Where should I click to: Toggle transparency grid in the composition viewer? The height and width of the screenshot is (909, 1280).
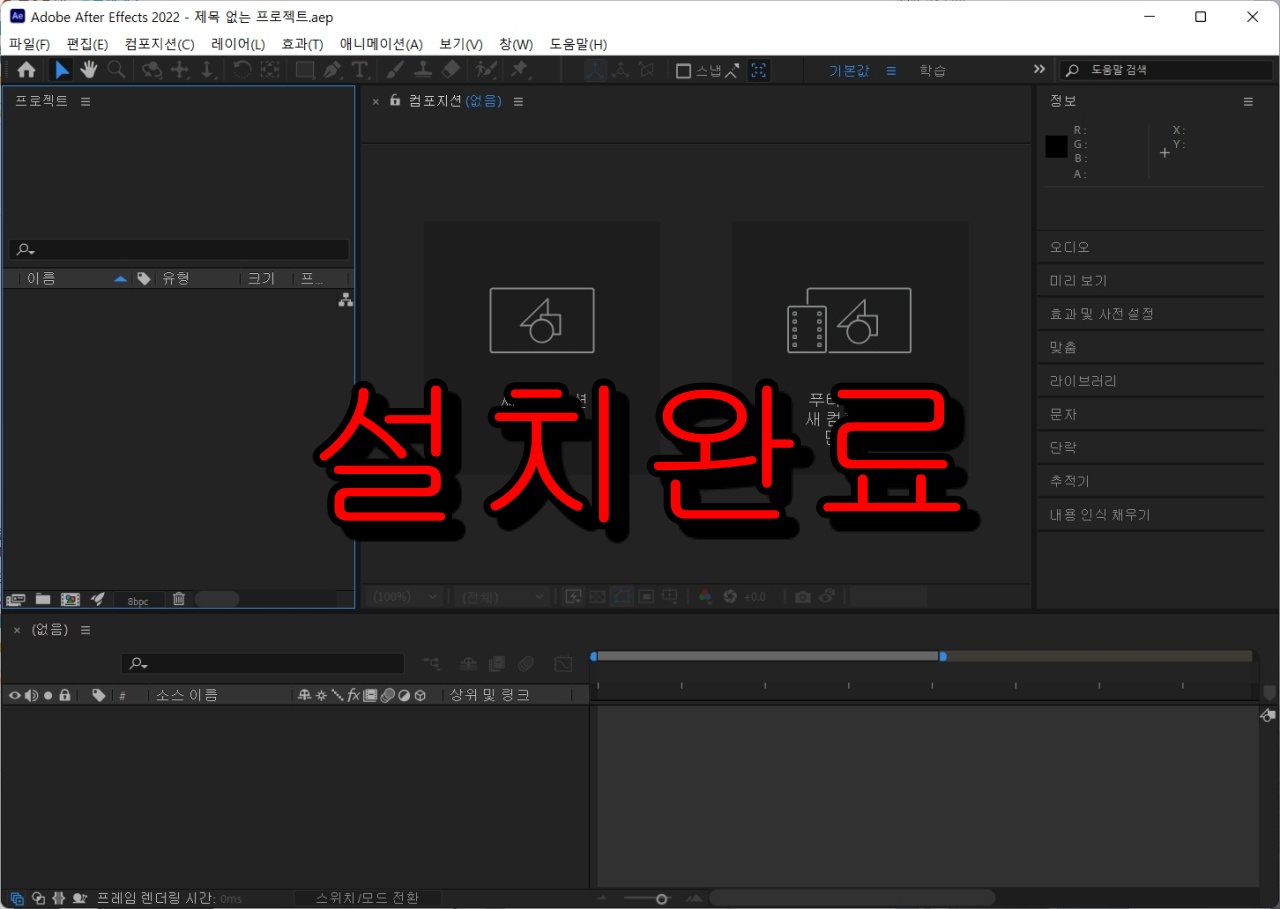(x=597, y=596)
